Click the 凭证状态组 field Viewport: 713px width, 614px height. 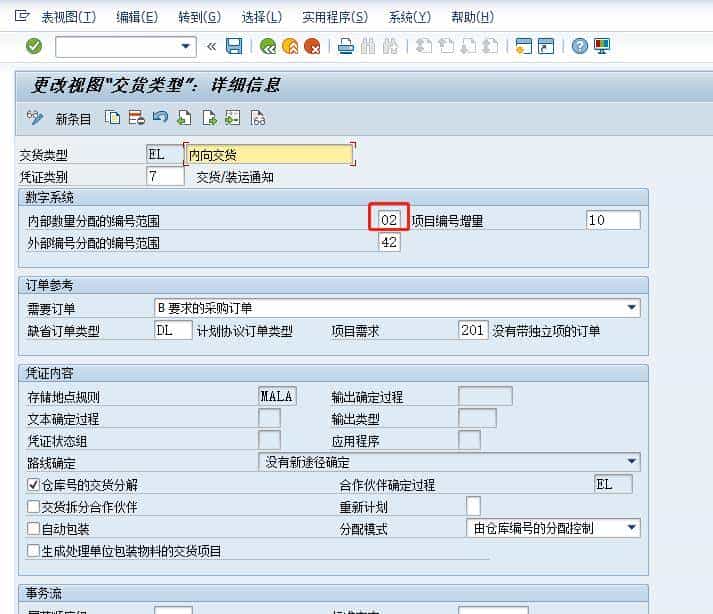(269, 440)
